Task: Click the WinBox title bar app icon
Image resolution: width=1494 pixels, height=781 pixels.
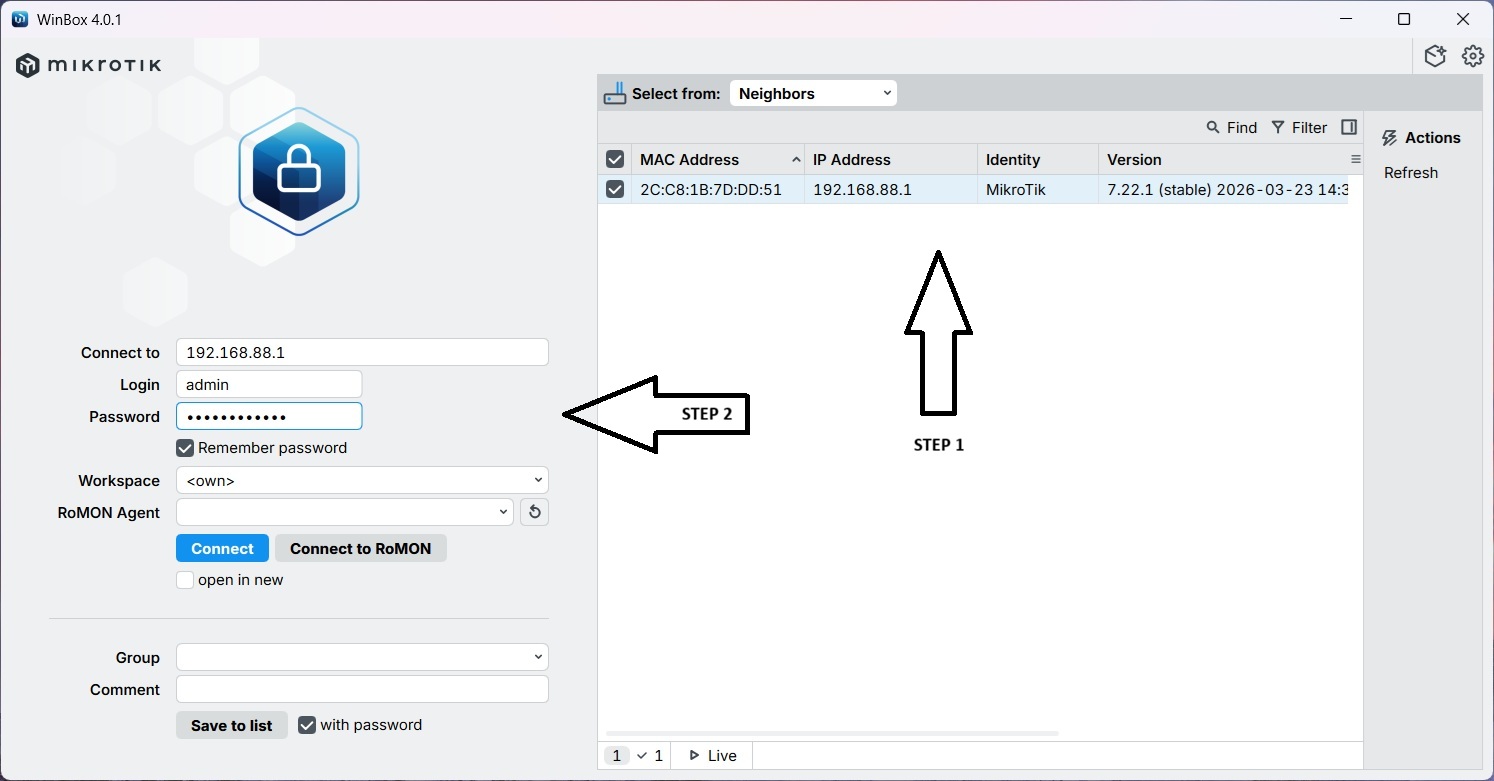Action: tap(20, 19)
